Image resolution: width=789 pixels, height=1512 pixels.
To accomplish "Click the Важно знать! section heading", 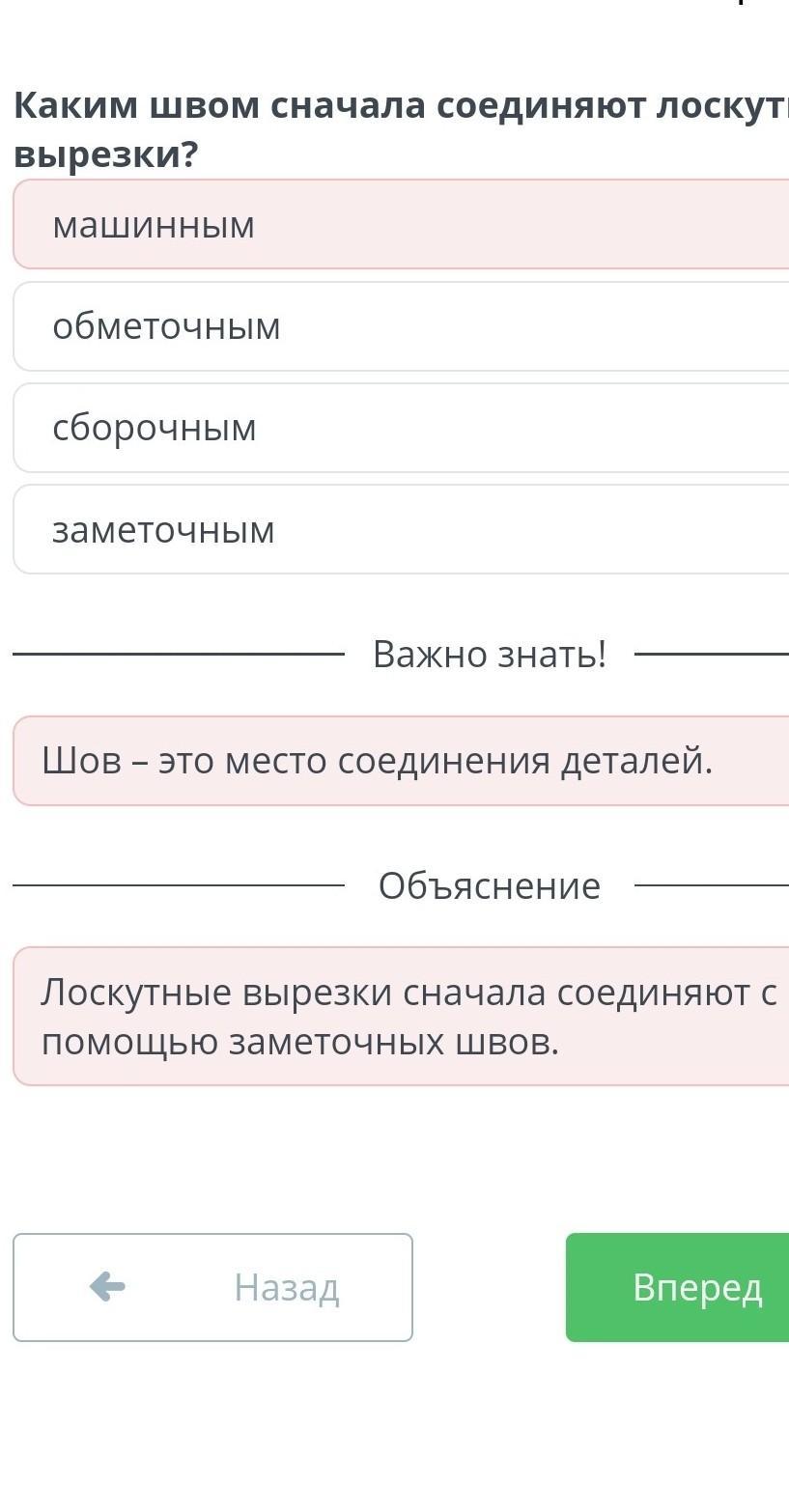I will tap(490, 655).
